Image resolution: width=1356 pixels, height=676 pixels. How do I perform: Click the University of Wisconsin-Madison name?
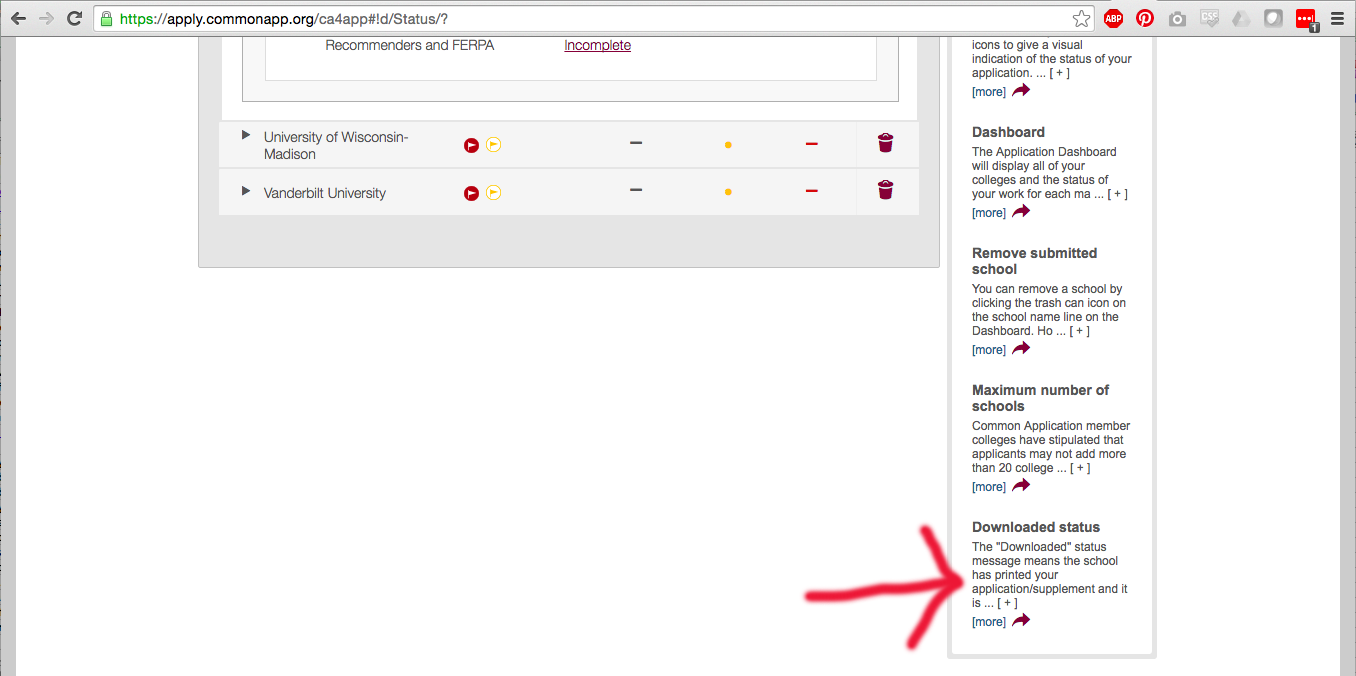point(336,145)
